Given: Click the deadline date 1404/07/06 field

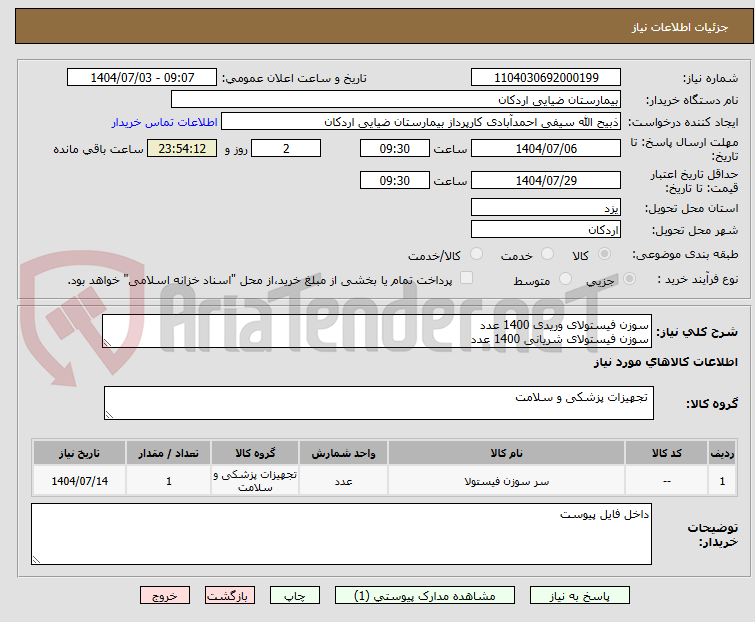Looking at the screenshot, I should pos(546,148).
